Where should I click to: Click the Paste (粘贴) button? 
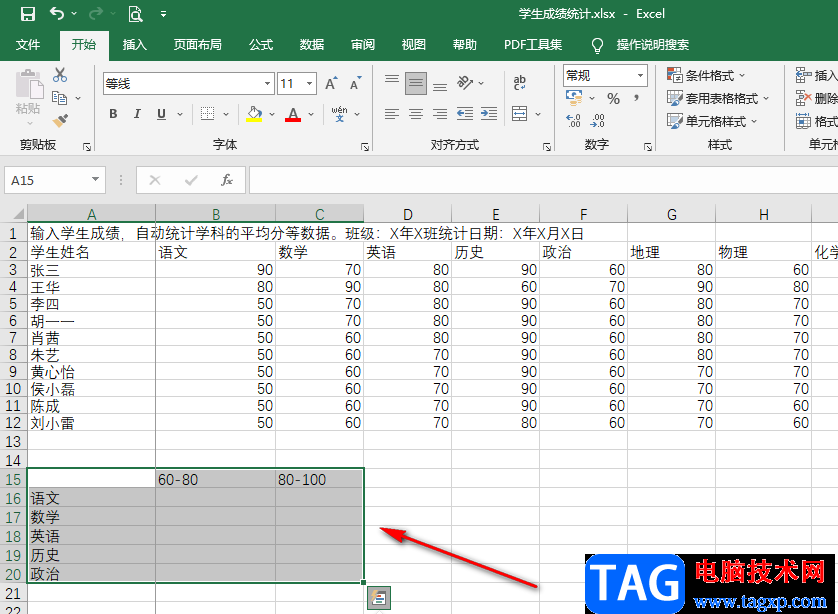[x=28, y=96]
